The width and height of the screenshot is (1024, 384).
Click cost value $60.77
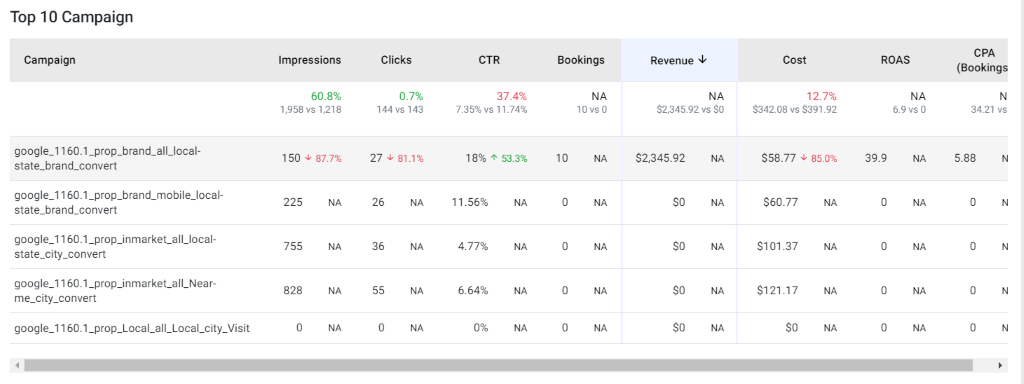tap(780, 202)
